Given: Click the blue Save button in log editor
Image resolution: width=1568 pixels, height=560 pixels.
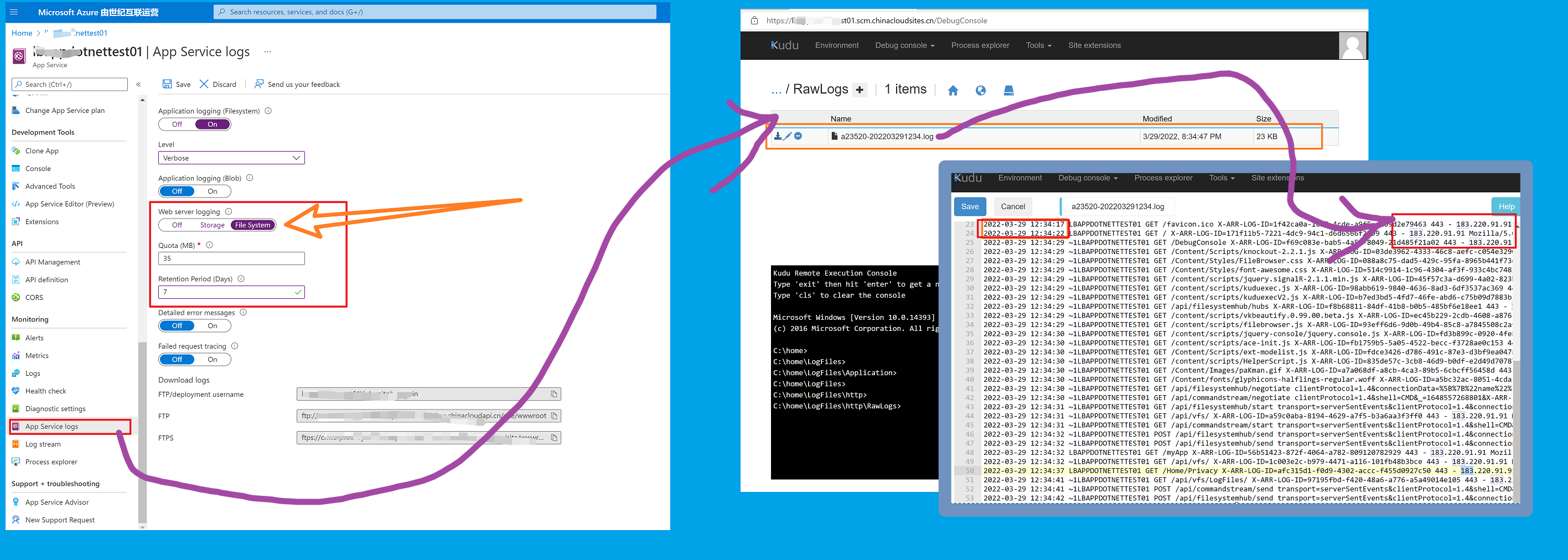Looking at the screenshot, I should pos(969,206).
